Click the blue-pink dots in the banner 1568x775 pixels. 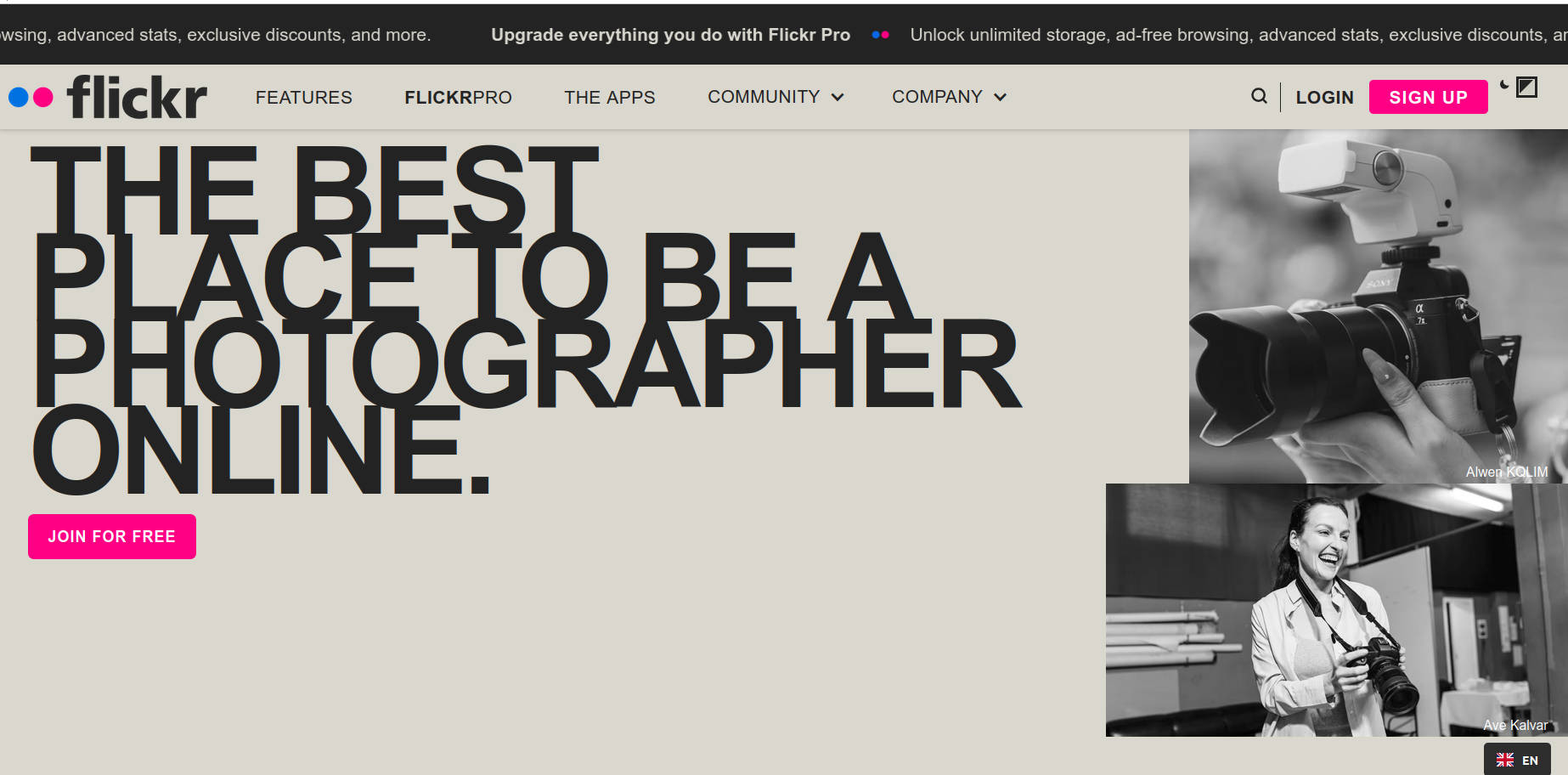880,35
